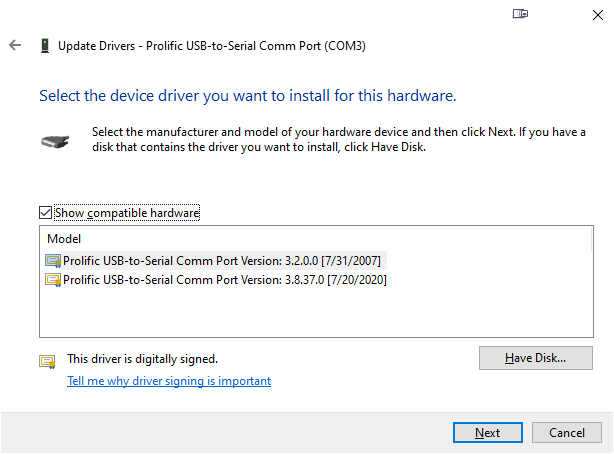Screen dimensions: 614x454
Task: Click the small icon left of close button
Action: point(520,14)
